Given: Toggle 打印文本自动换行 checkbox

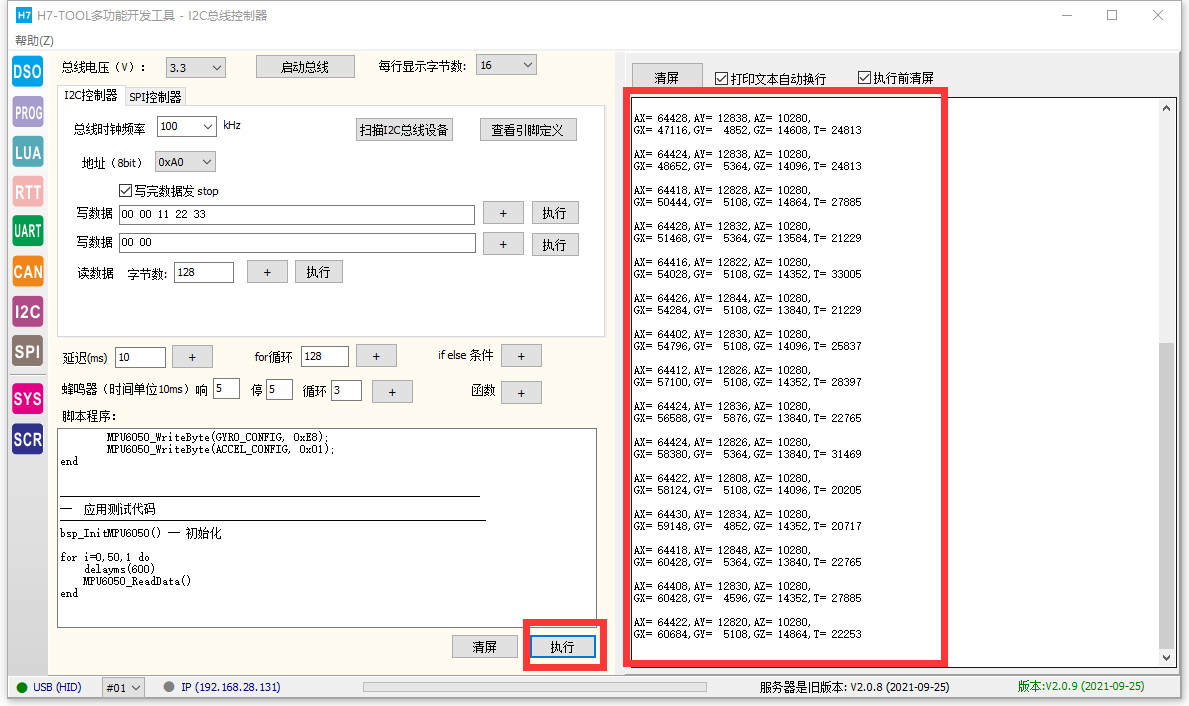Looking at the screenshot, I should pos(721,78).
